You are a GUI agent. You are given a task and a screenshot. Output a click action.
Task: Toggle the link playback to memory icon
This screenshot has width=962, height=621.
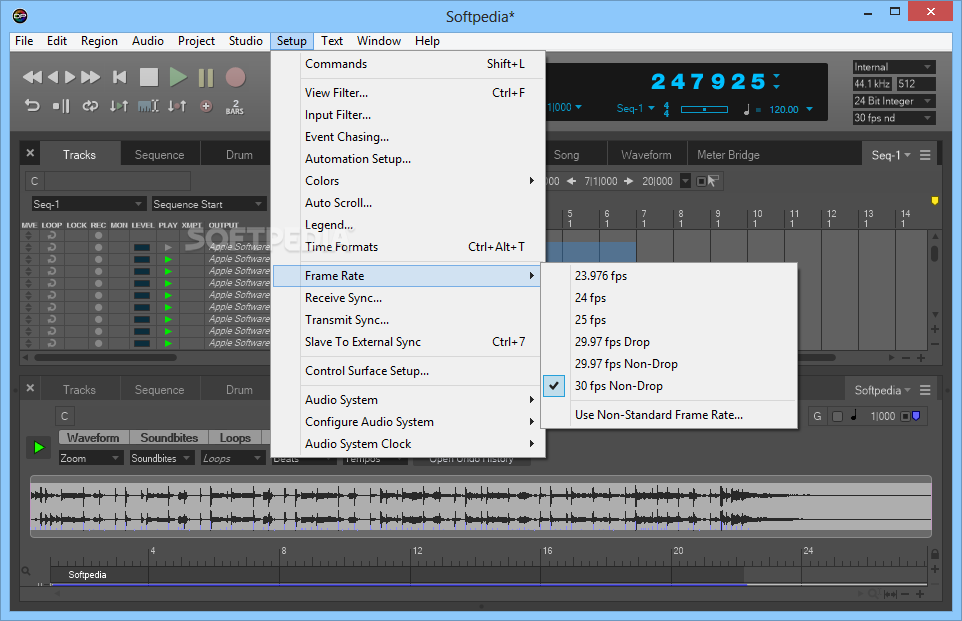click(119, 106)
